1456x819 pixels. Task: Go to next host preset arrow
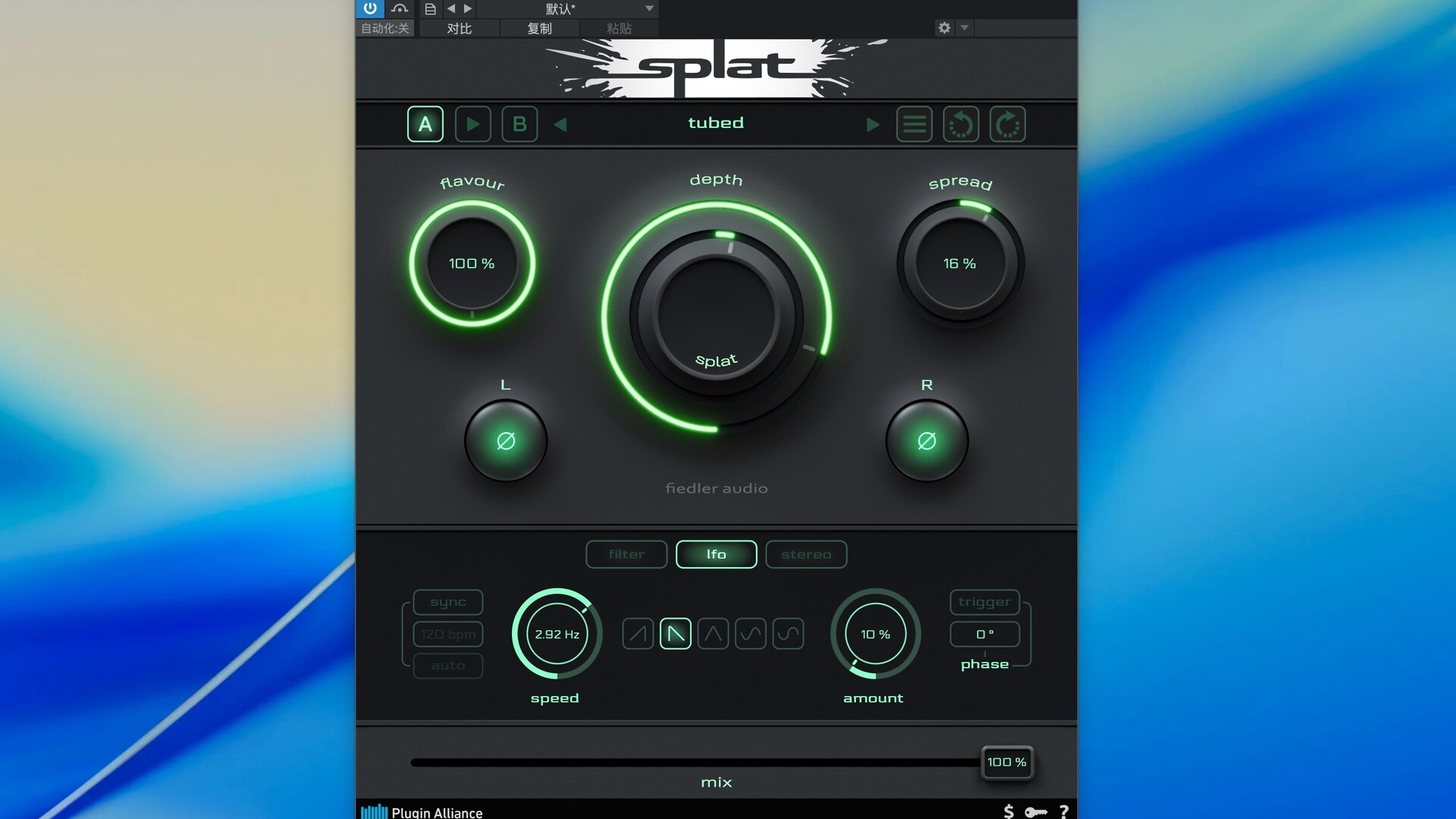point(468,8)
